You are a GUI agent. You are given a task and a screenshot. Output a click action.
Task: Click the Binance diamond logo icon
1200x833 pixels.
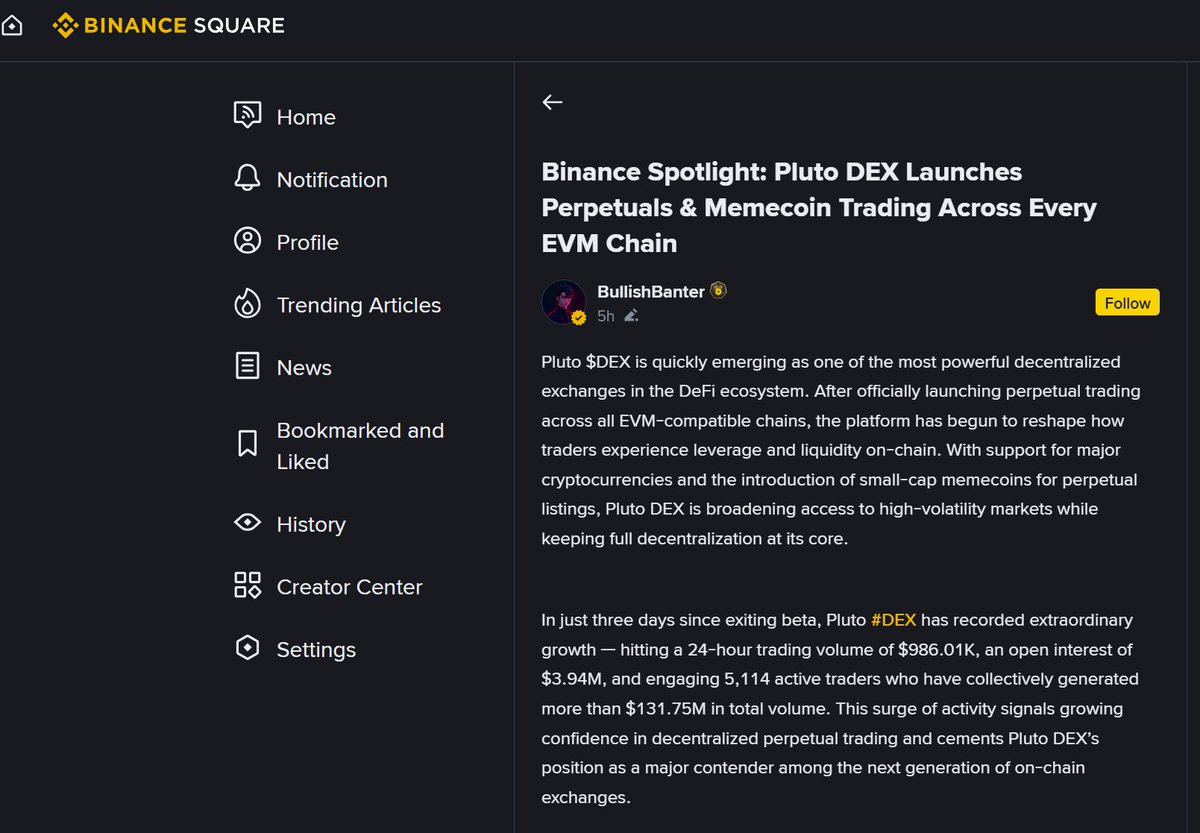[x=65, y=25]
